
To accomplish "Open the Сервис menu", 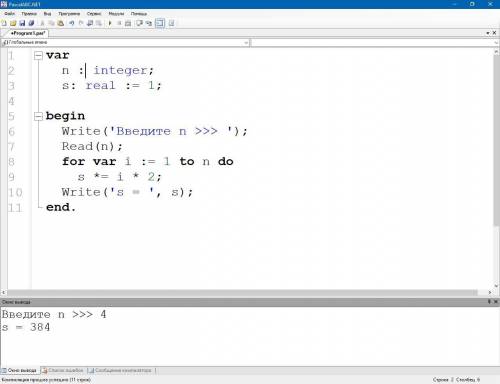I will [x=94, y=14].
